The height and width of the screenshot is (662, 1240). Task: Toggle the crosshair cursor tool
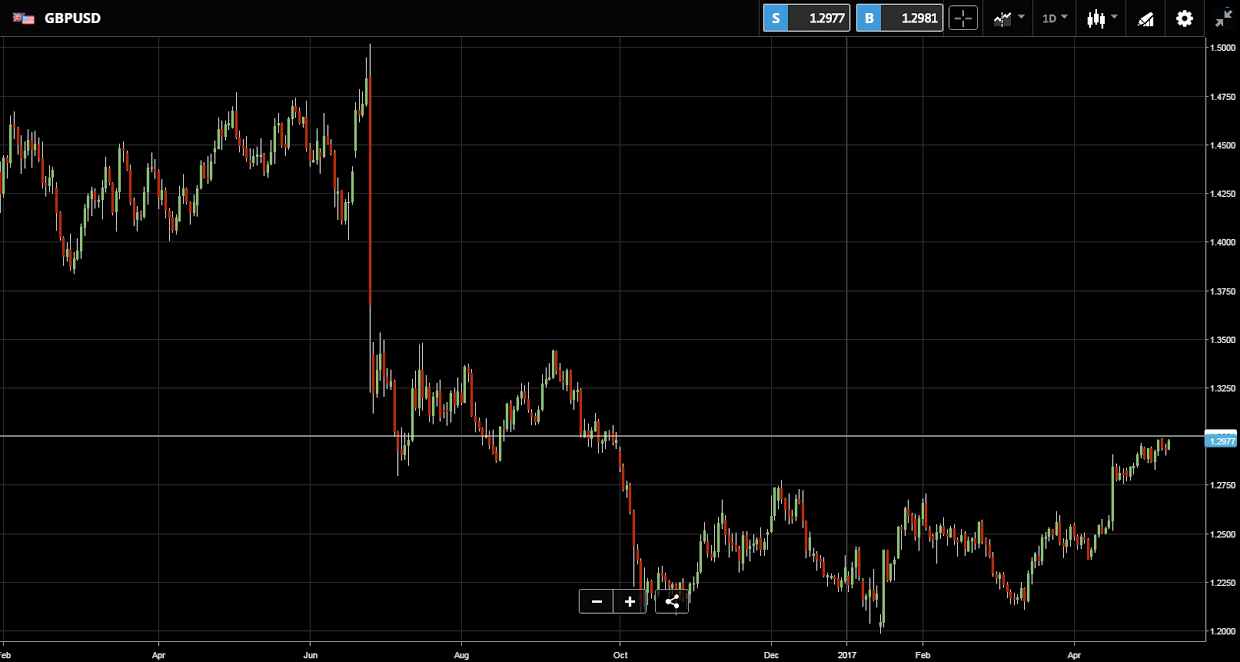click(963, 18)
